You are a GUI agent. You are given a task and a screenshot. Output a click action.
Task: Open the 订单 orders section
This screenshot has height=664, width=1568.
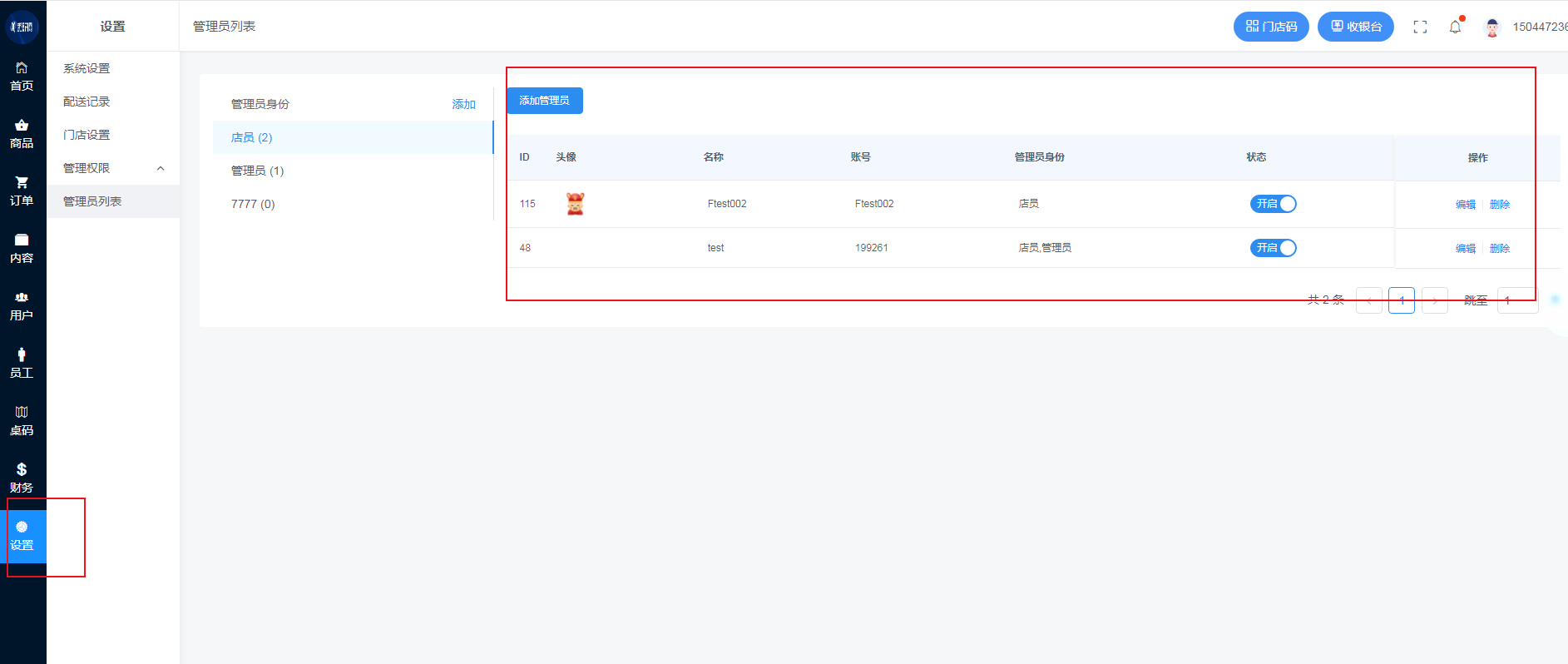click(22, 191)
